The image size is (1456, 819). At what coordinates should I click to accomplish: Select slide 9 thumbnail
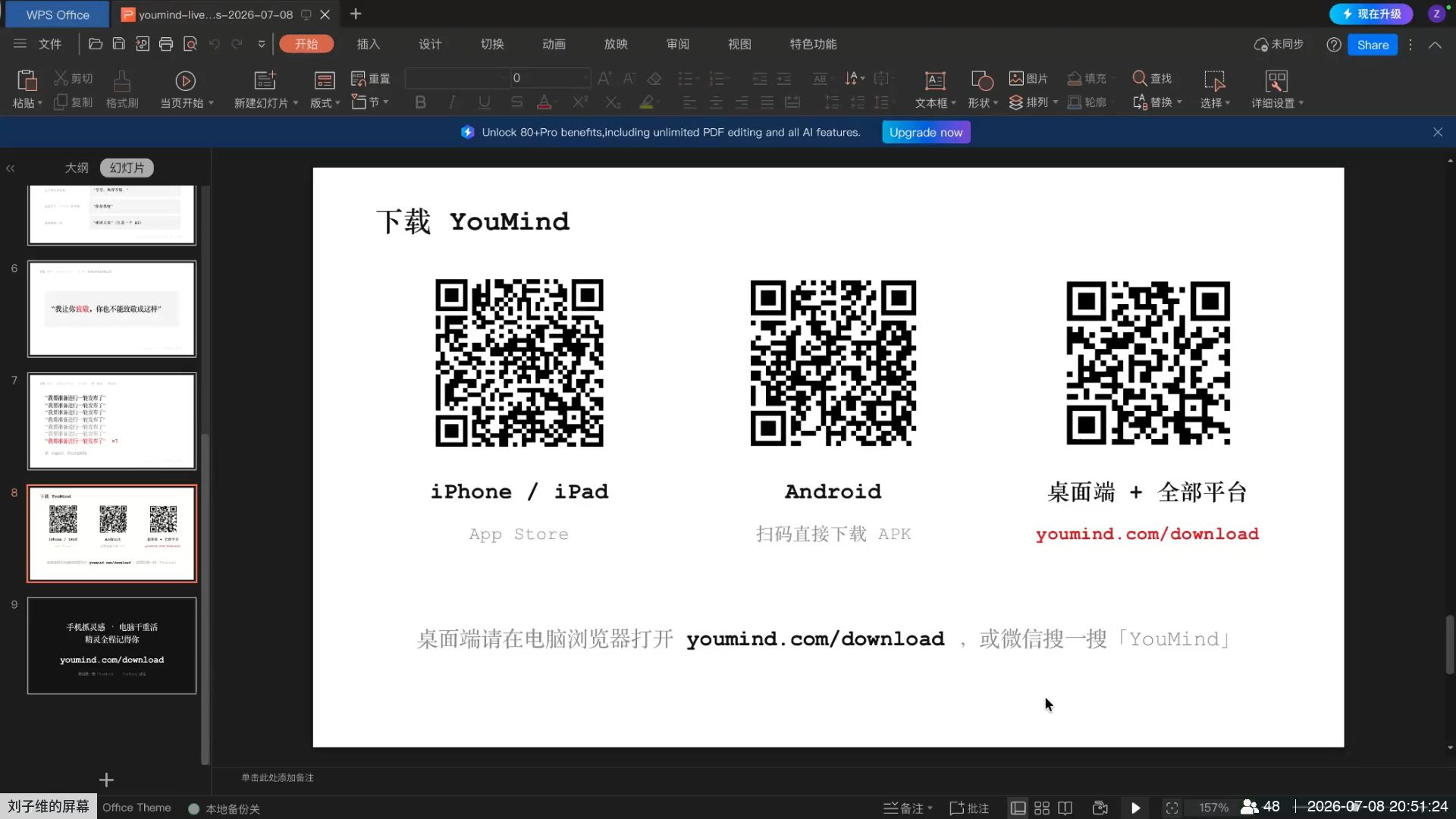pos(111,645)
